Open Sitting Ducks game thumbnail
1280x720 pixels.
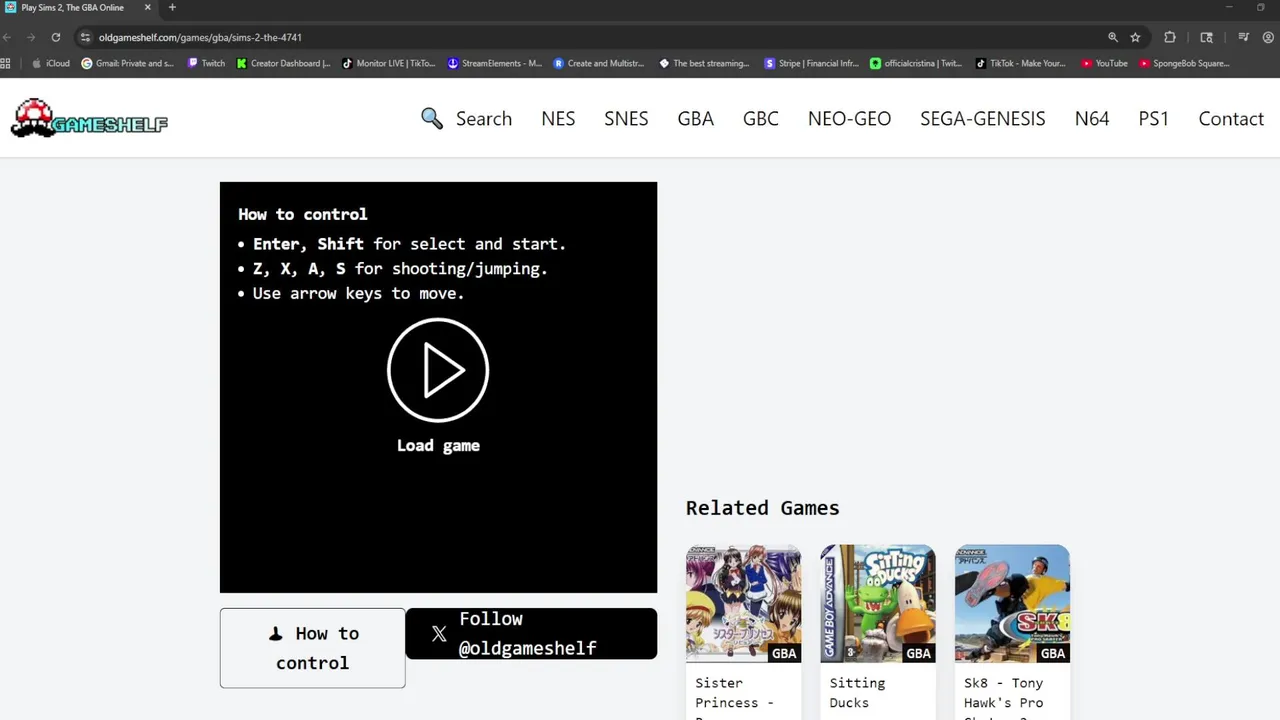click(x=878, y=604)
